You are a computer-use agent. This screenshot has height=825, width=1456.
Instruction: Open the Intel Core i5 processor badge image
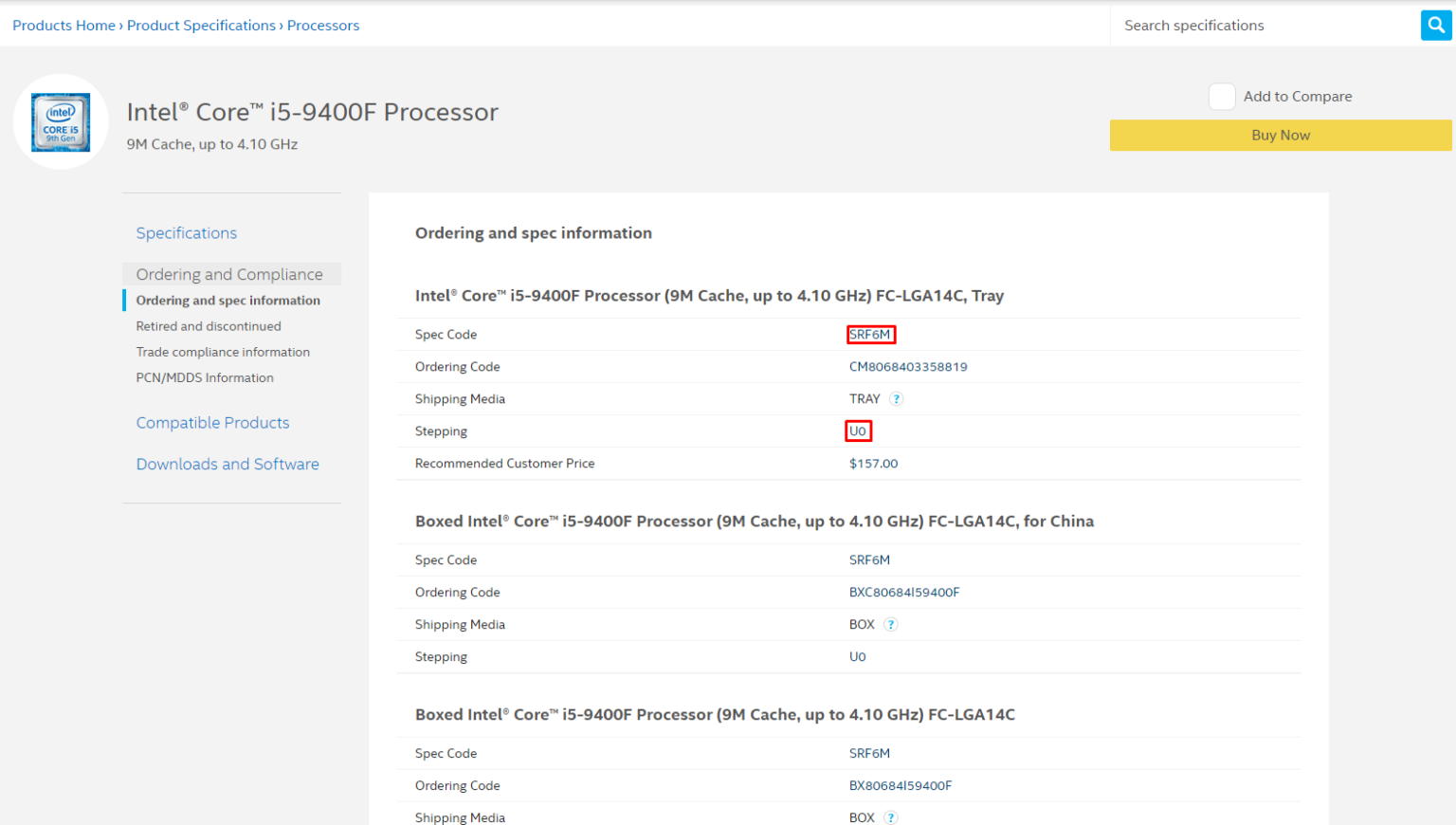pyautogui.click(x=61, y=122)
